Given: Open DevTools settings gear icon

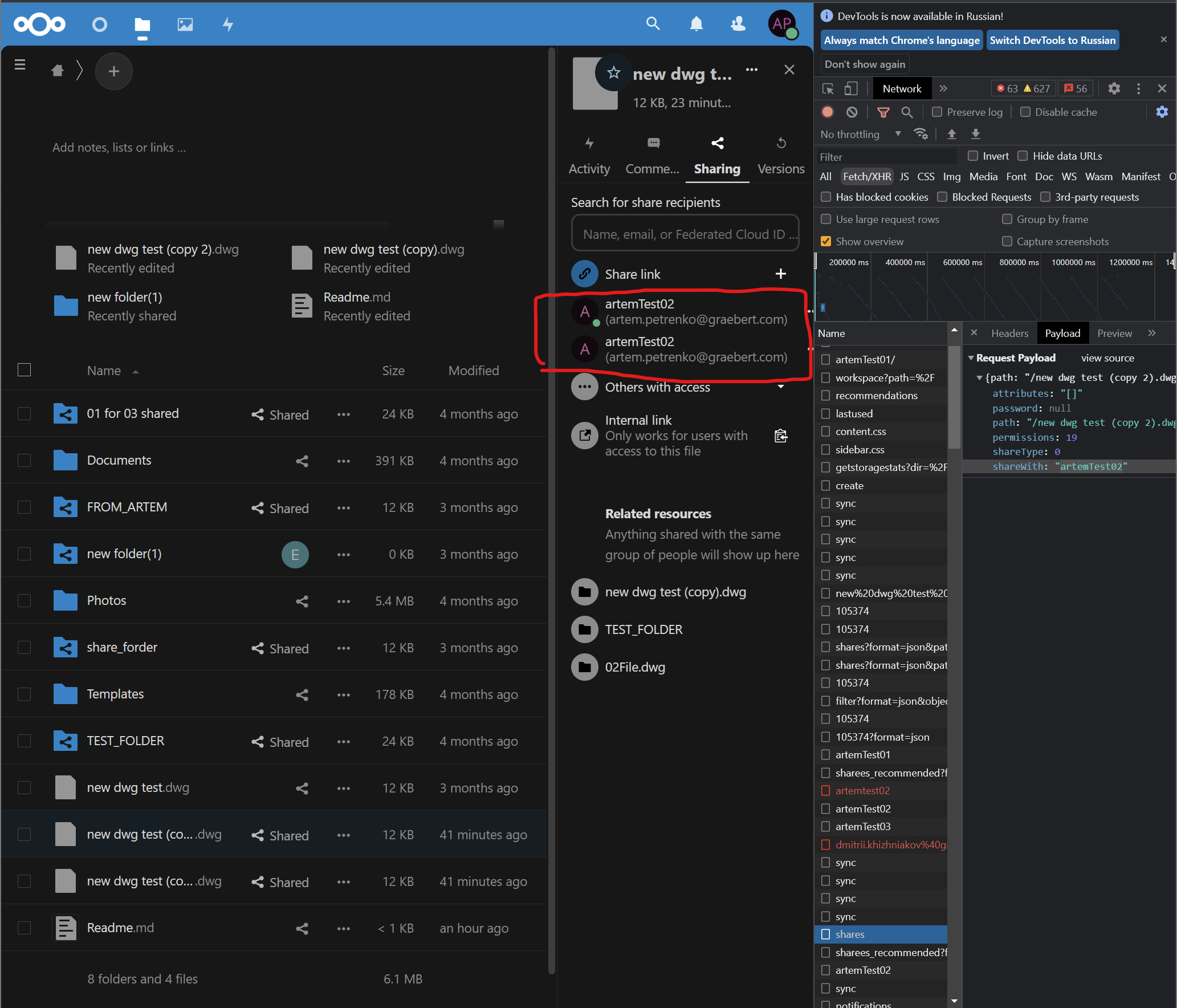Looking at the screenshot, I should (x=1114, y=88).
